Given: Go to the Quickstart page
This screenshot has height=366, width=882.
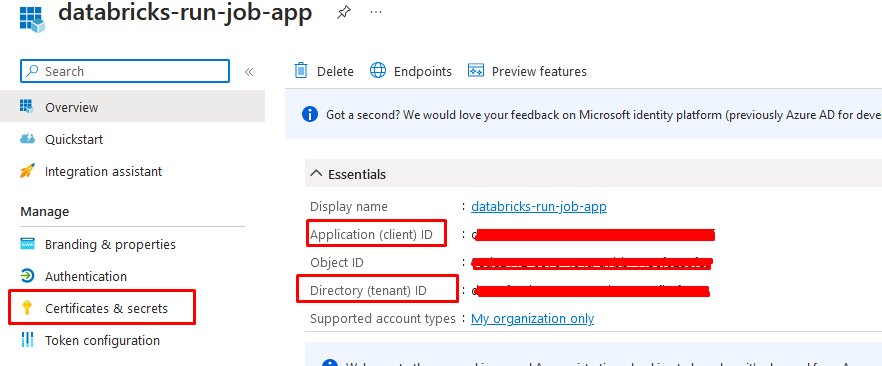Looking at the screenshot, I should 74,139.
